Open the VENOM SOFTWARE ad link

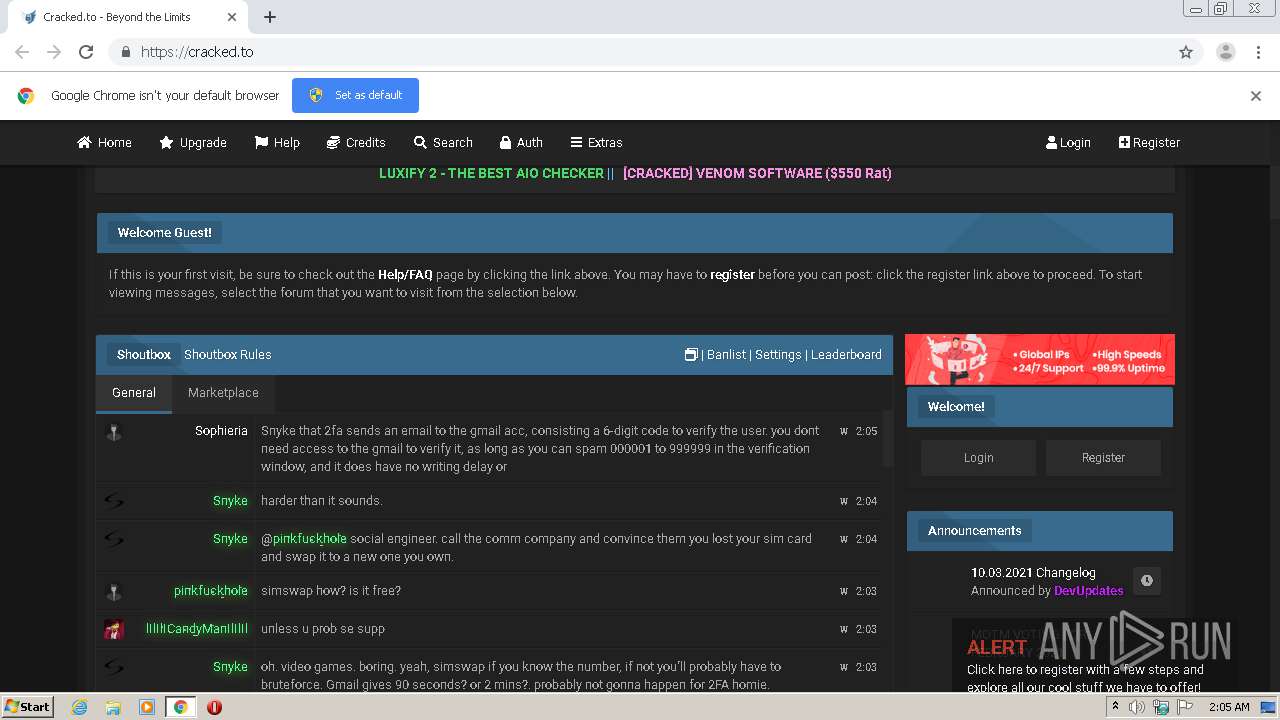click(x=757, y=173)
